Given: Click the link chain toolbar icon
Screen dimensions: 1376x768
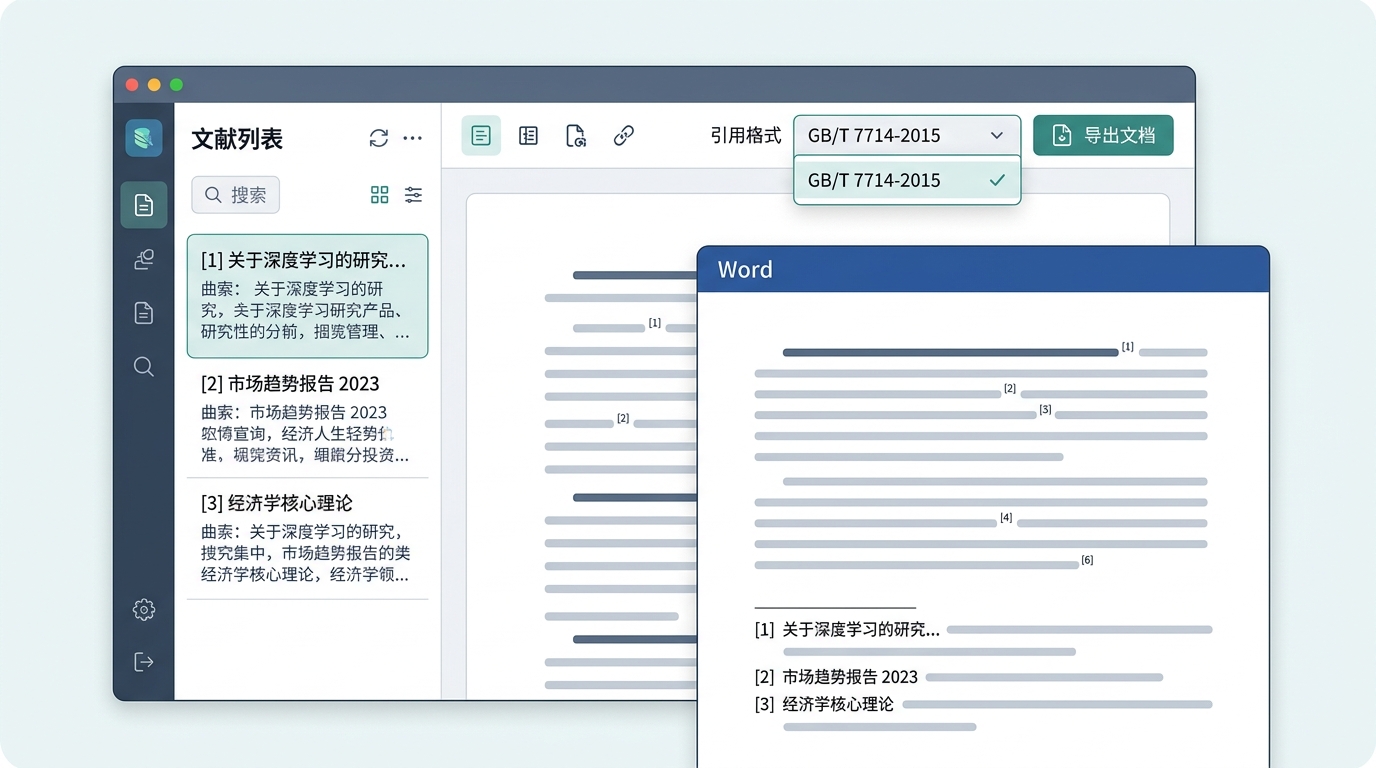Looking at the screenshot, I should pos(624,136).
